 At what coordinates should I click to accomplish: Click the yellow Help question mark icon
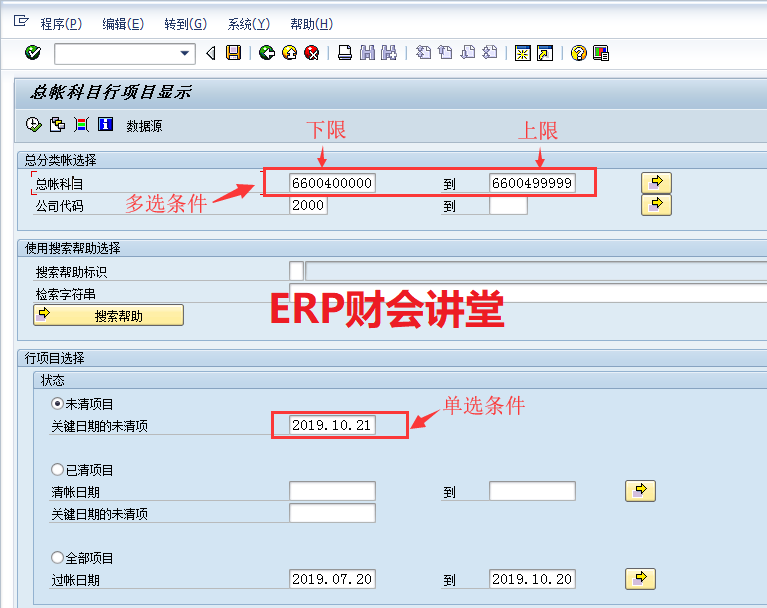tap(578, 53)
